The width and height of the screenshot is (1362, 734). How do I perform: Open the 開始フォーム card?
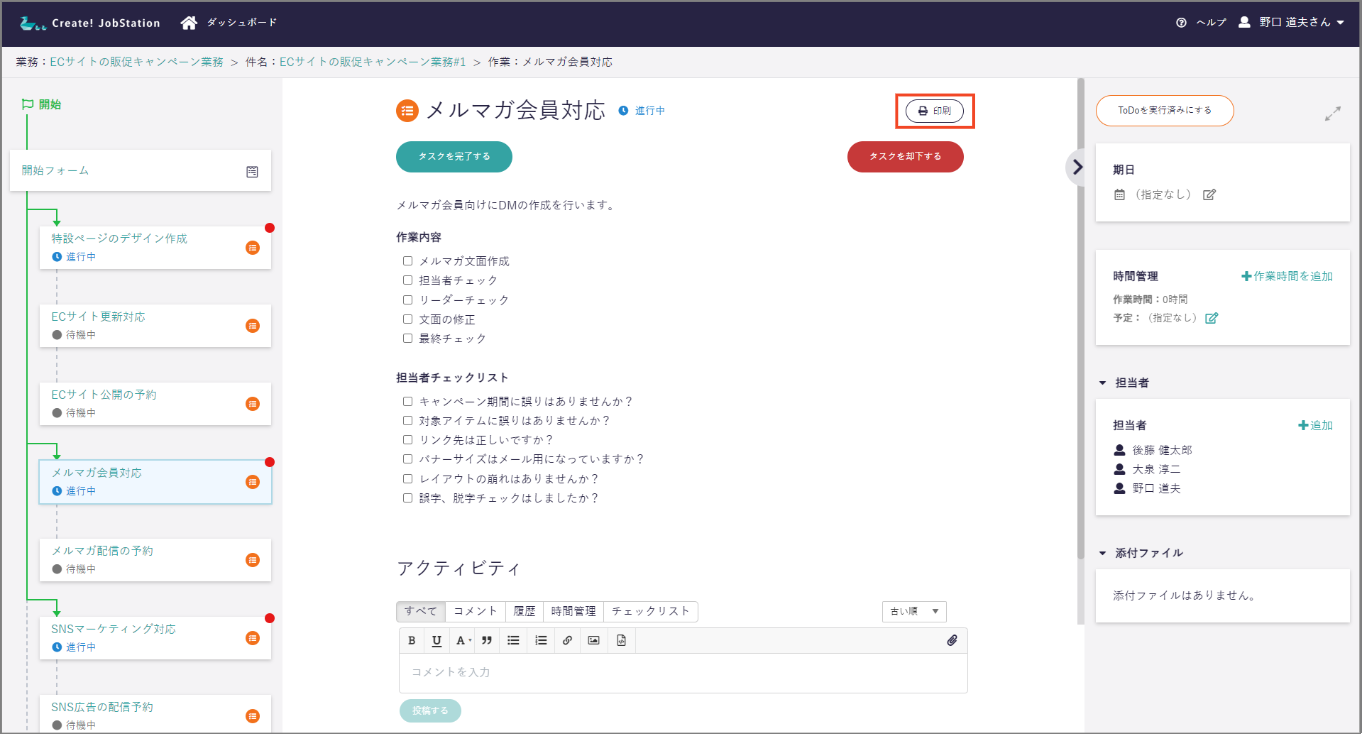pyautogui.click(x=140, y=171)
